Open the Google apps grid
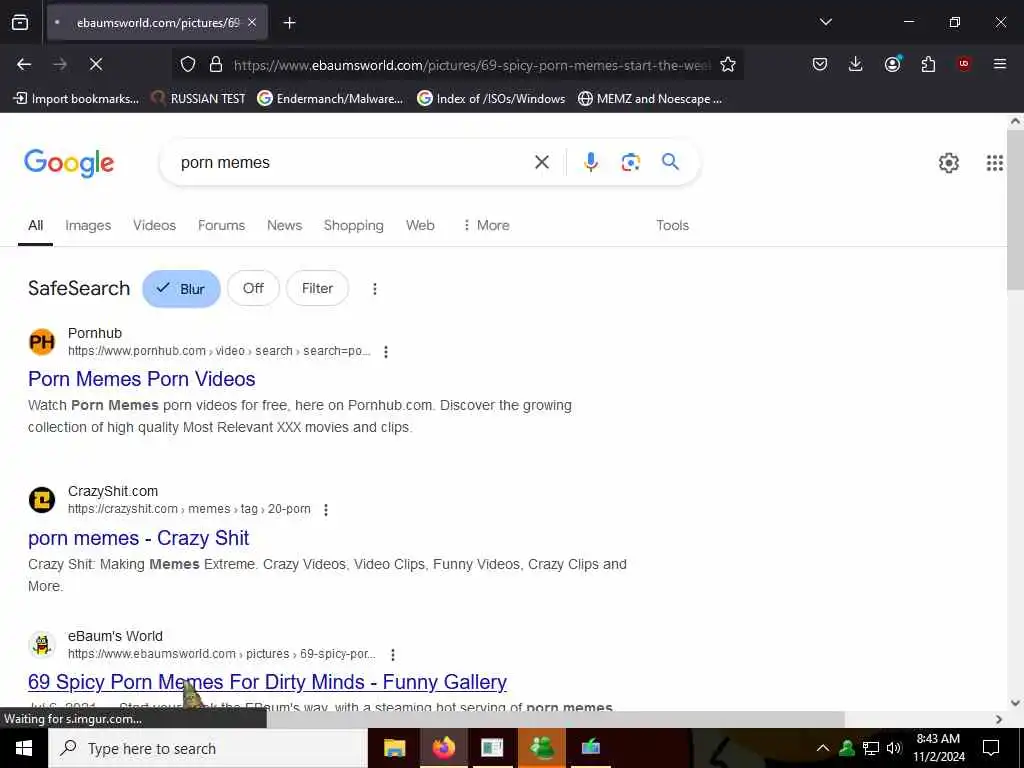The width and height of the screenshot is (1024, 768). (994, 163)
